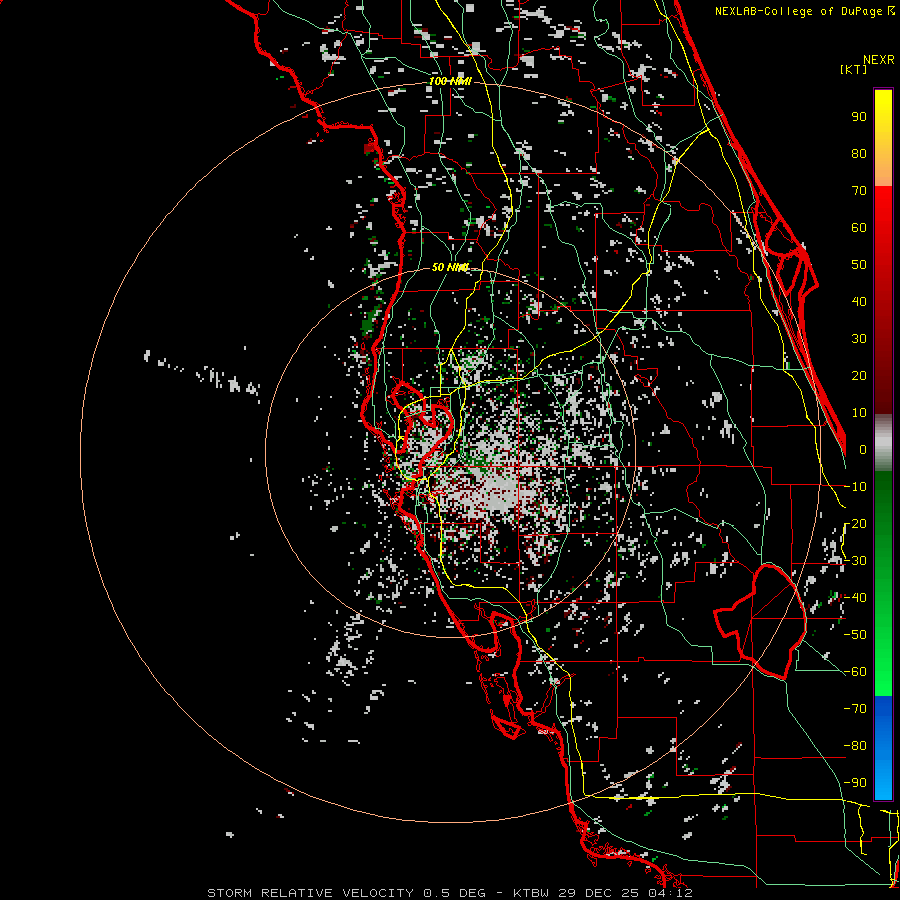The height and width of the screenshot is (900, 900).
Task: Click the blue segment of the velocity color bar
Action: (x=883, y=748)
